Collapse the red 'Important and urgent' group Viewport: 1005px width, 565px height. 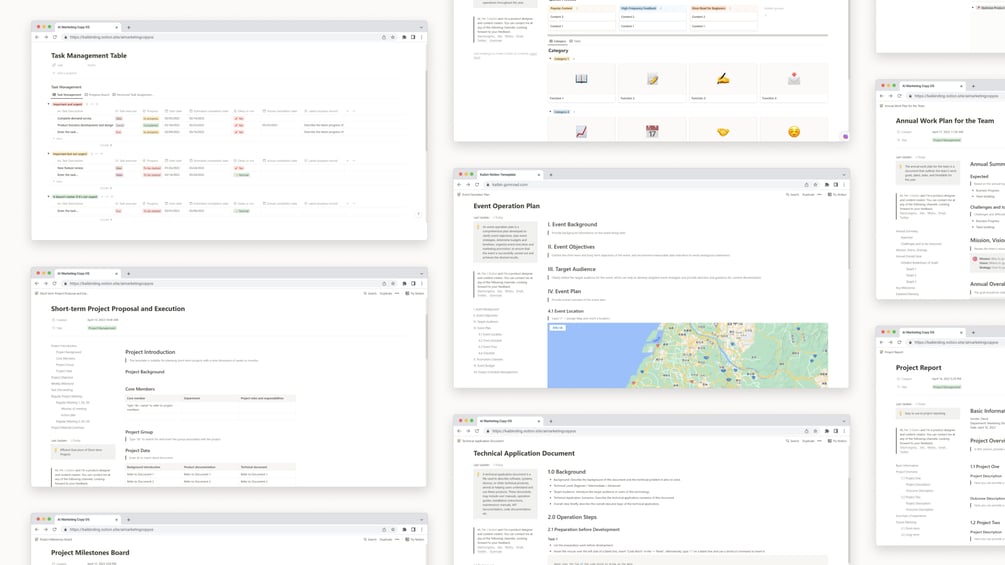click(49, 104)
